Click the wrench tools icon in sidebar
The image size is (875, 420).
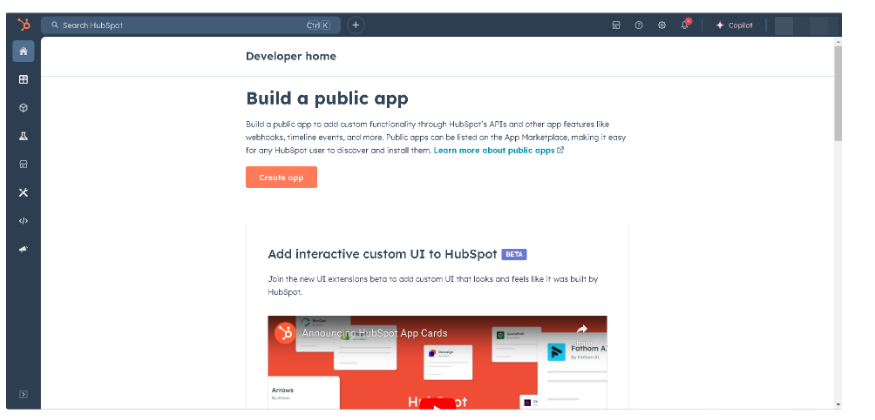[24, 192]
